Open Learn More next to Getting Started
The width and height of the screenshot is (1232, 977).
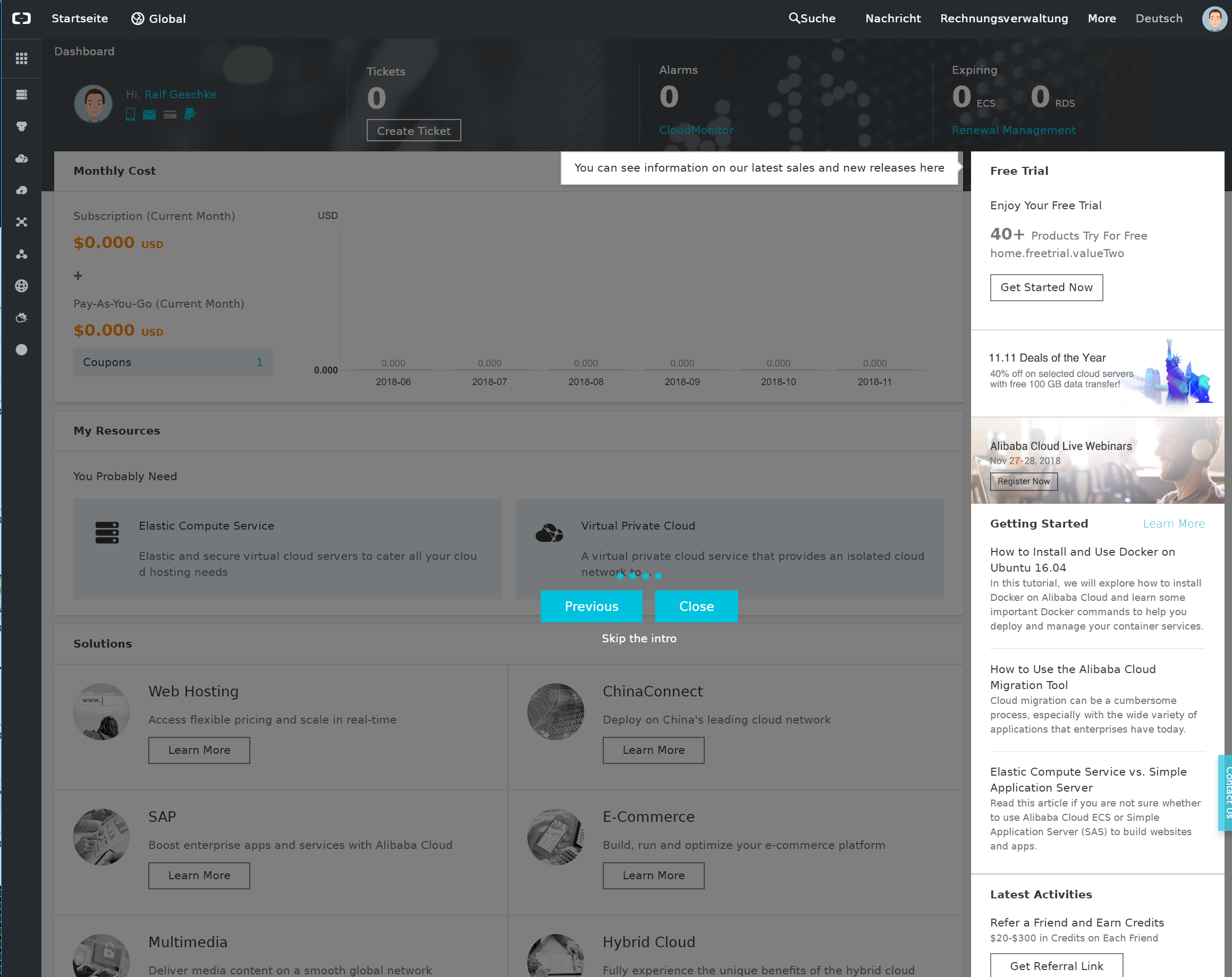point(1174,523)
